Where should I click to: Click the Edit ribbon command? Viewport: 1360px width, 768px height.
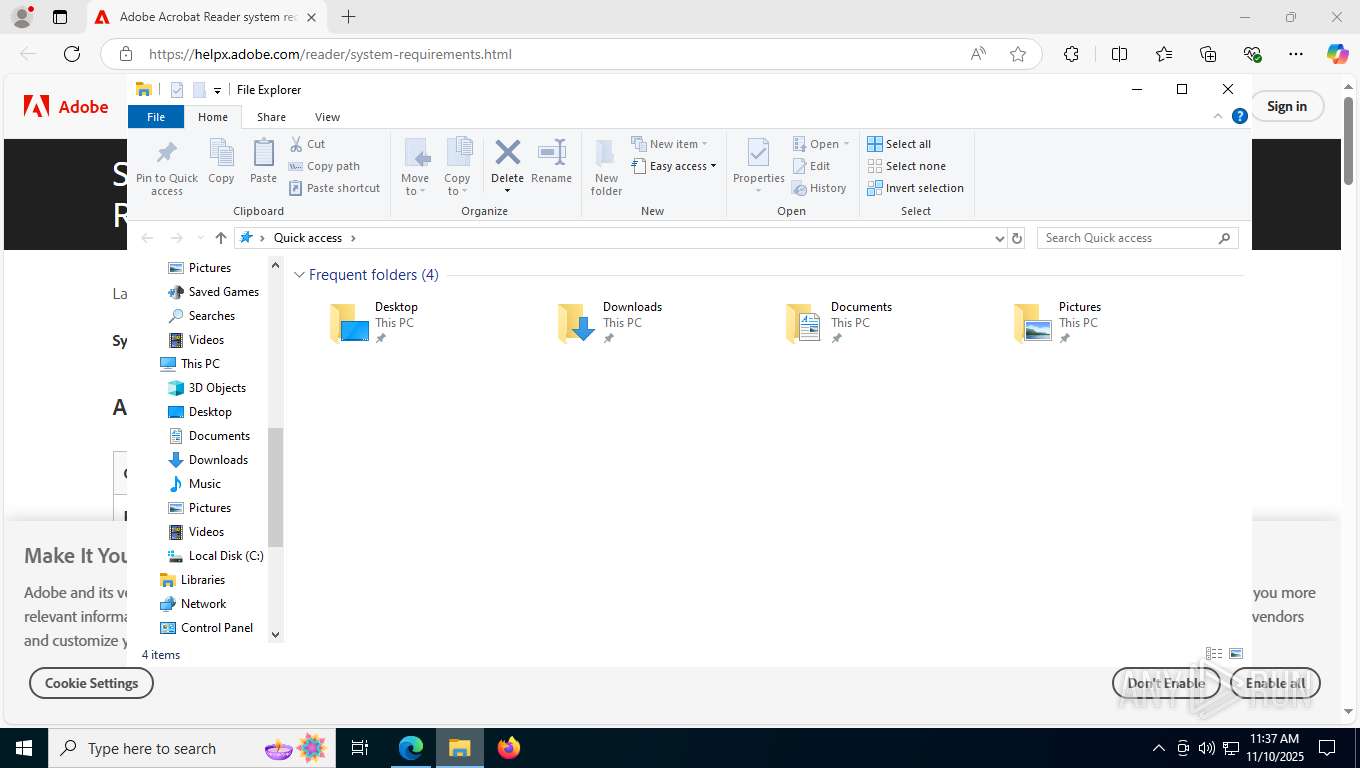click(x=811, y=166)
